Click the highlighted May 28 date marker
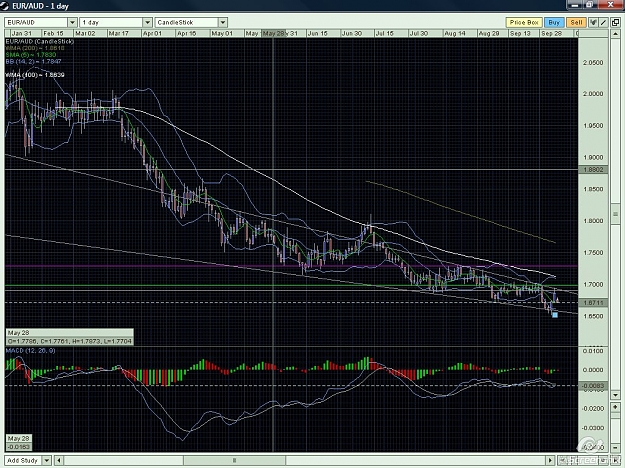The height and width of the screenshot is (468, 625). pos(273,33)
